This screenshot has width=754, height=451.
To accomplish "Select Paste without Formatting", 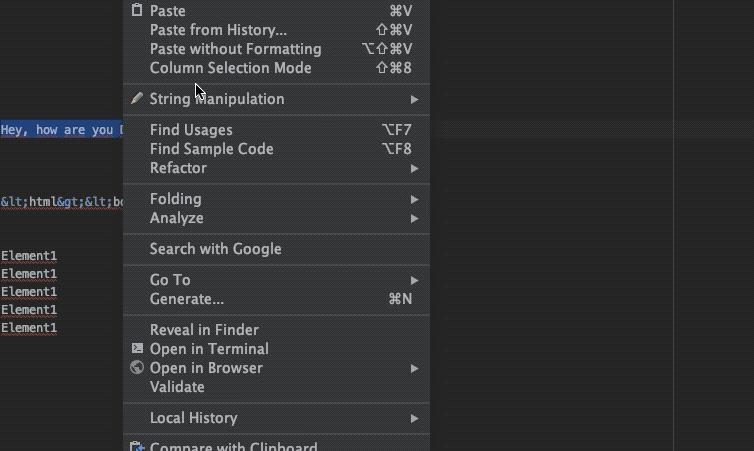I will pos(235,49).
